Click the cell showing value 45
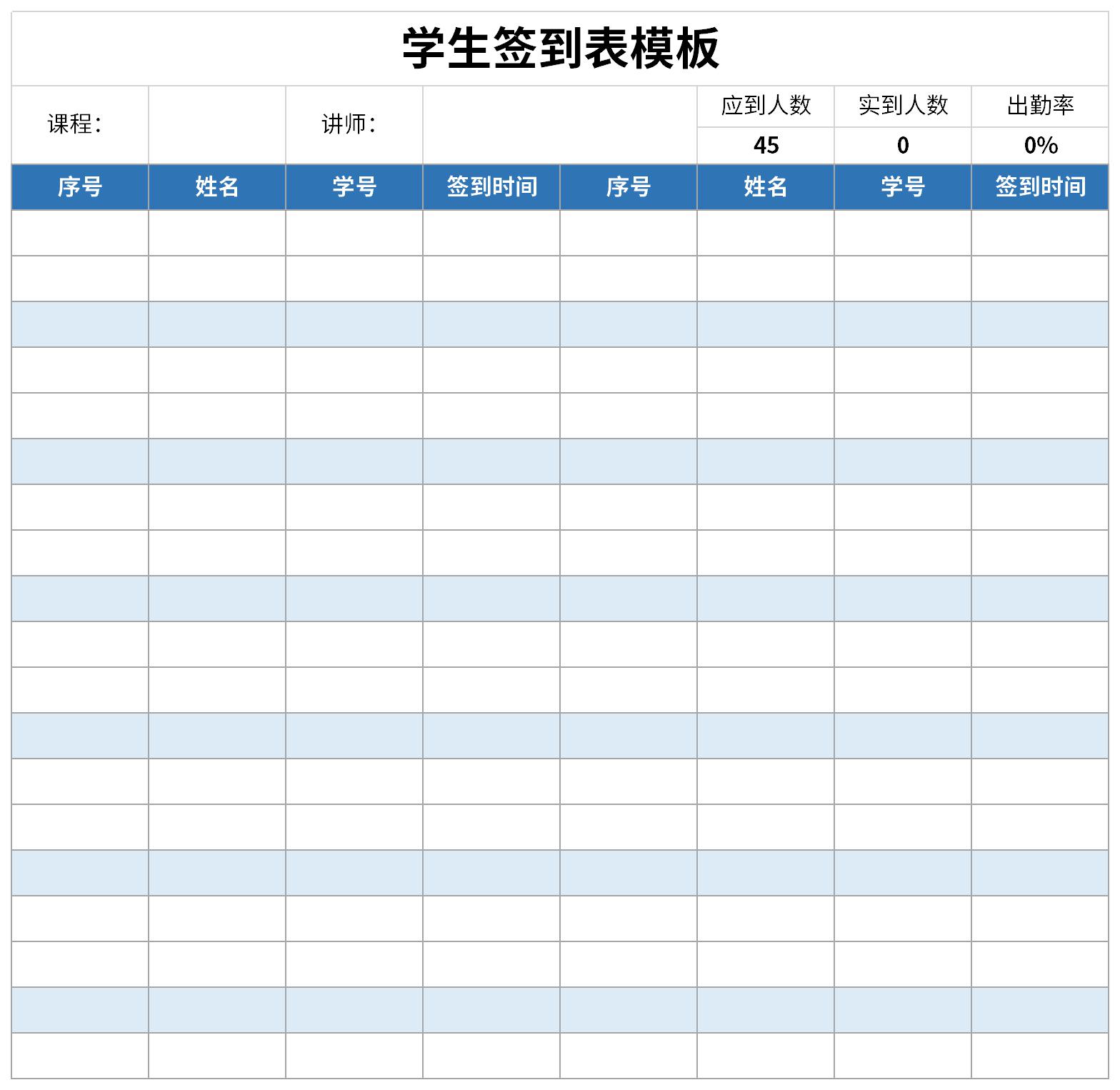1120x1090 pixels. [x=765, y=146]
